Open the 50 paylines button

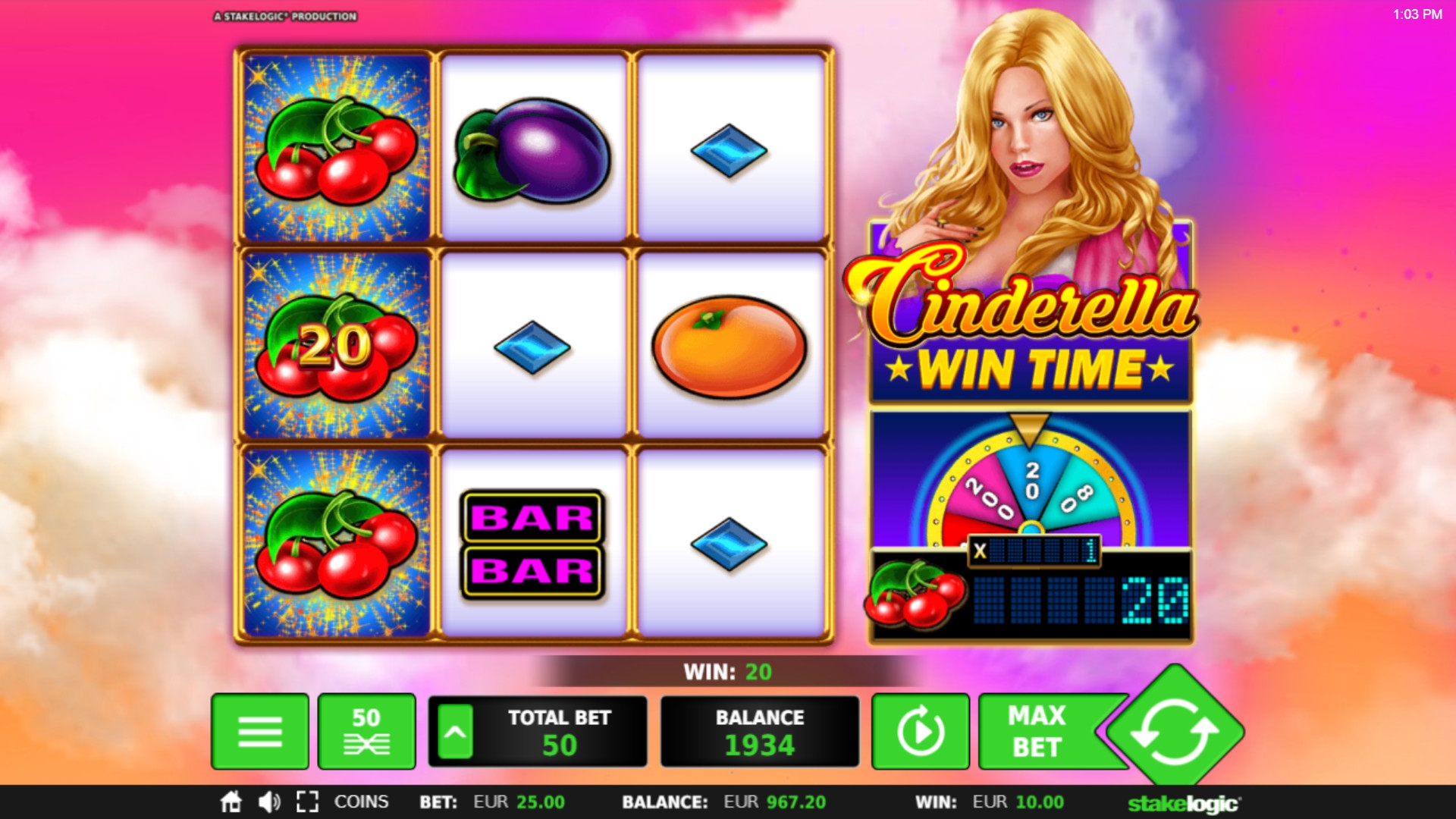click(367, 731)
